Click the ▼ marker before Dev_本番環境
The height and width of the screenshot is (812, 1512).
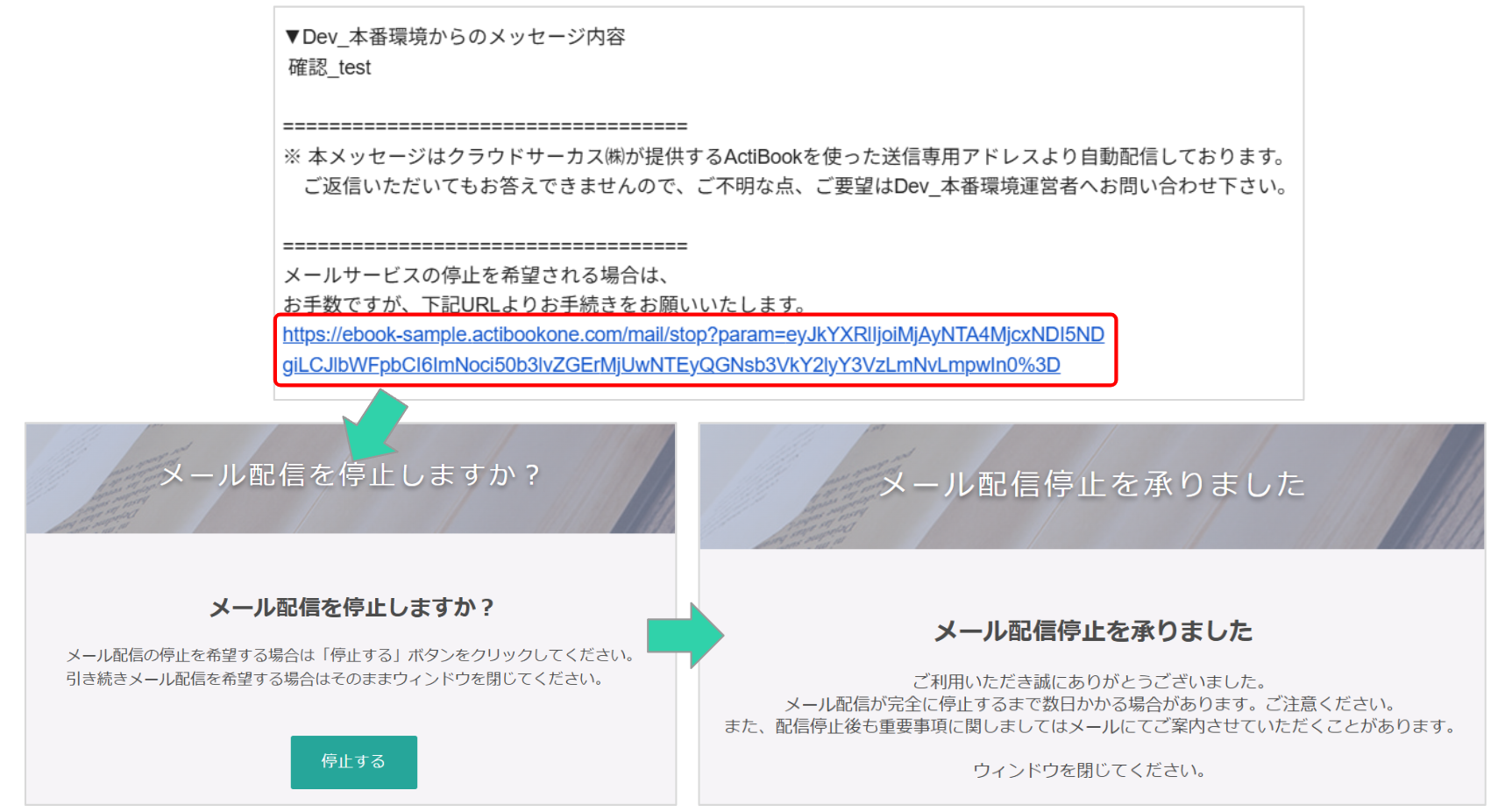pos(293,37)
